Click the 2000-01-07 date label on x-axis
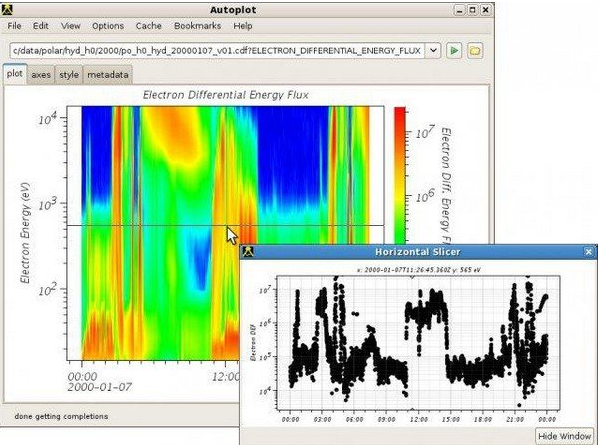The height and width of the screenshot is (445, 599). [x=100, y=387]
